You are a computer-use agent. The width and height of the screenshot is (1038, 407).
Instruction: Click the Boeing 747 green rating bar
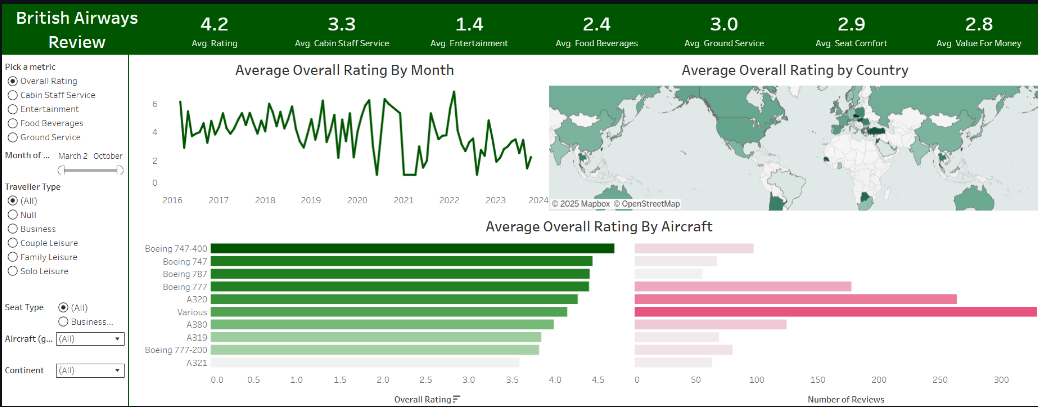coord(401,261)
